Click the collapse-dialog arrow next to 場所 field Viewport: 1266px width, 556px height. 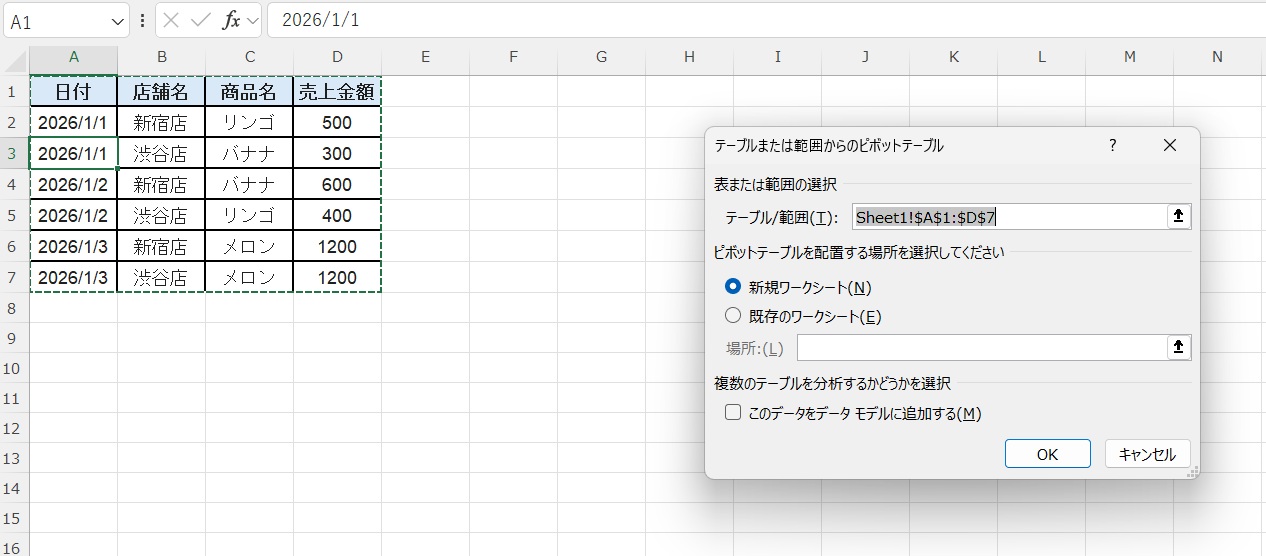(x=1178, y=347)
